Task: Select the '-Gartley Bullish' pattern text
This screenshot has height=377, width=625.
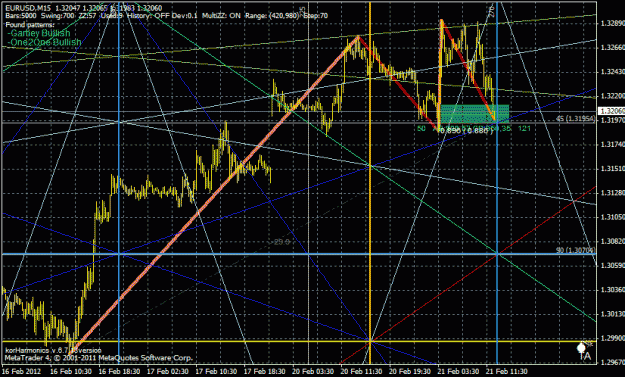Action: coord(39,33)
